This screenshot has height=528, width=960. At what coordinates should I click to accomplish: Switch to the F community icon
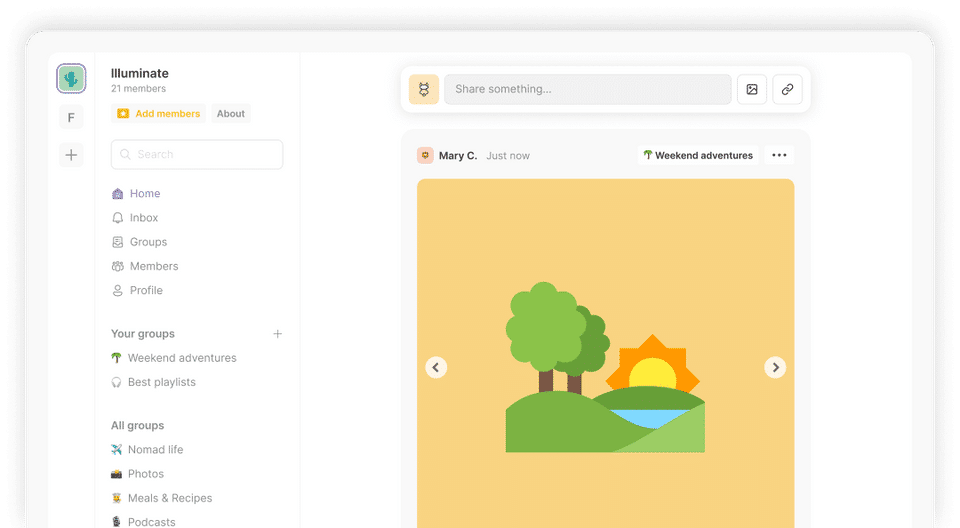[x=71, y=118]
